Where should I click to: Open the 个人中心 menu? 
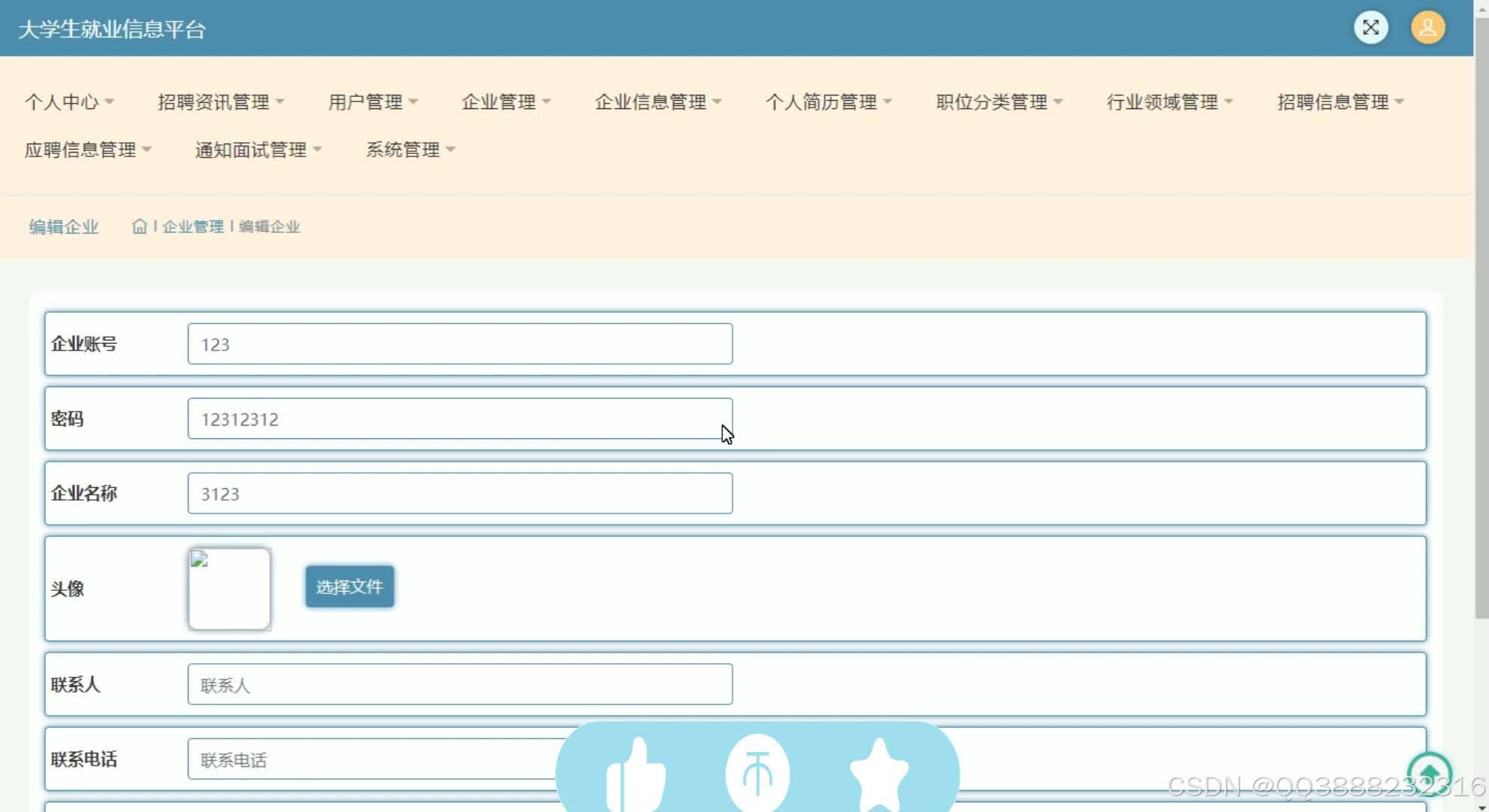click(x=69, y=101)
